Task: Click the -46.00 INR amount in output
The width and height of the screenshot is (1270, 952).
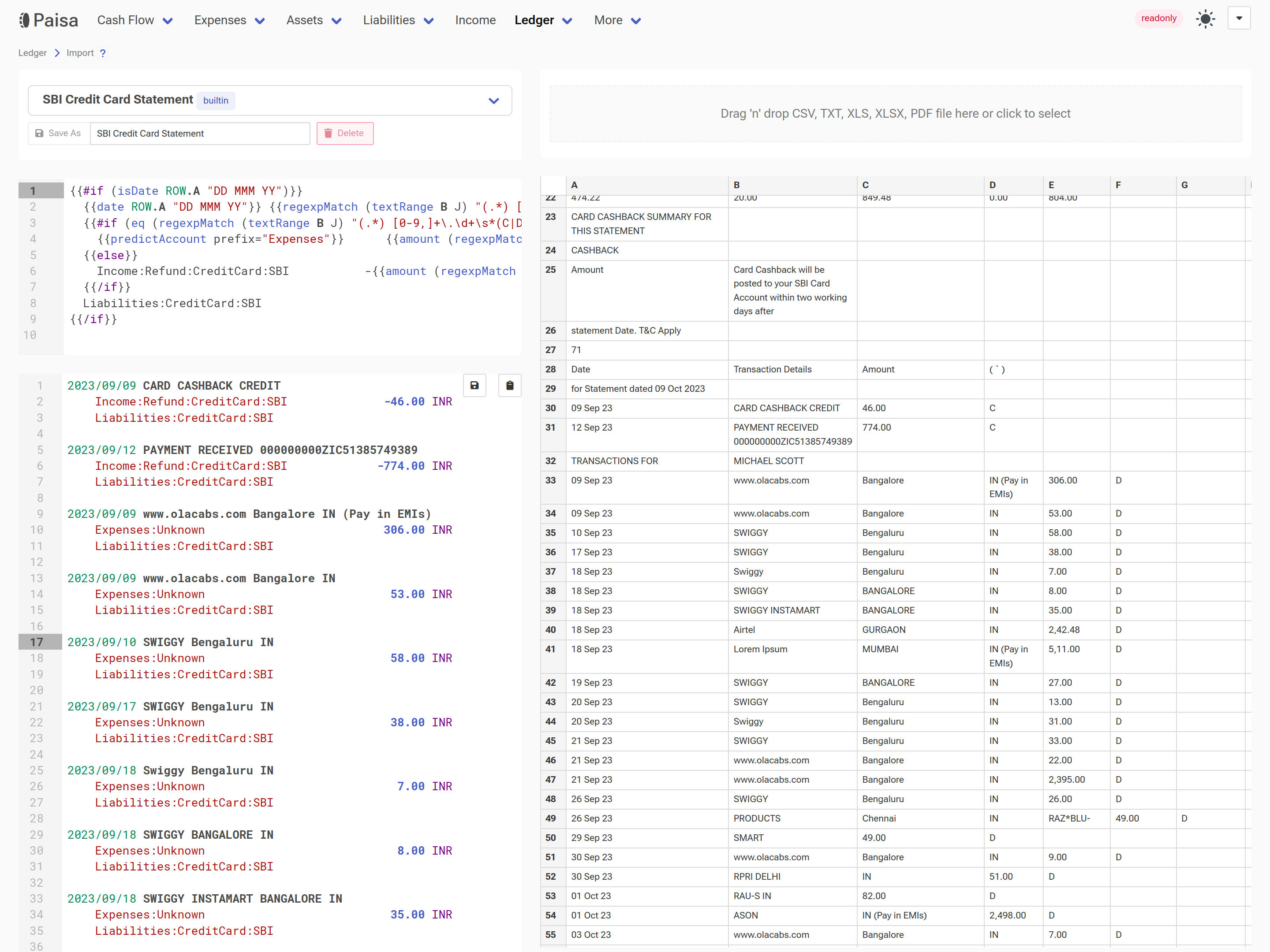Action: [418, 402]
